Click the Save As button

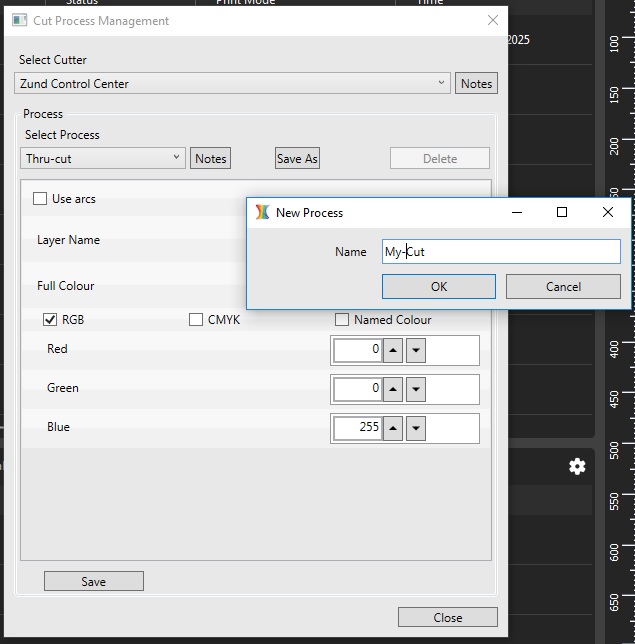297,158
